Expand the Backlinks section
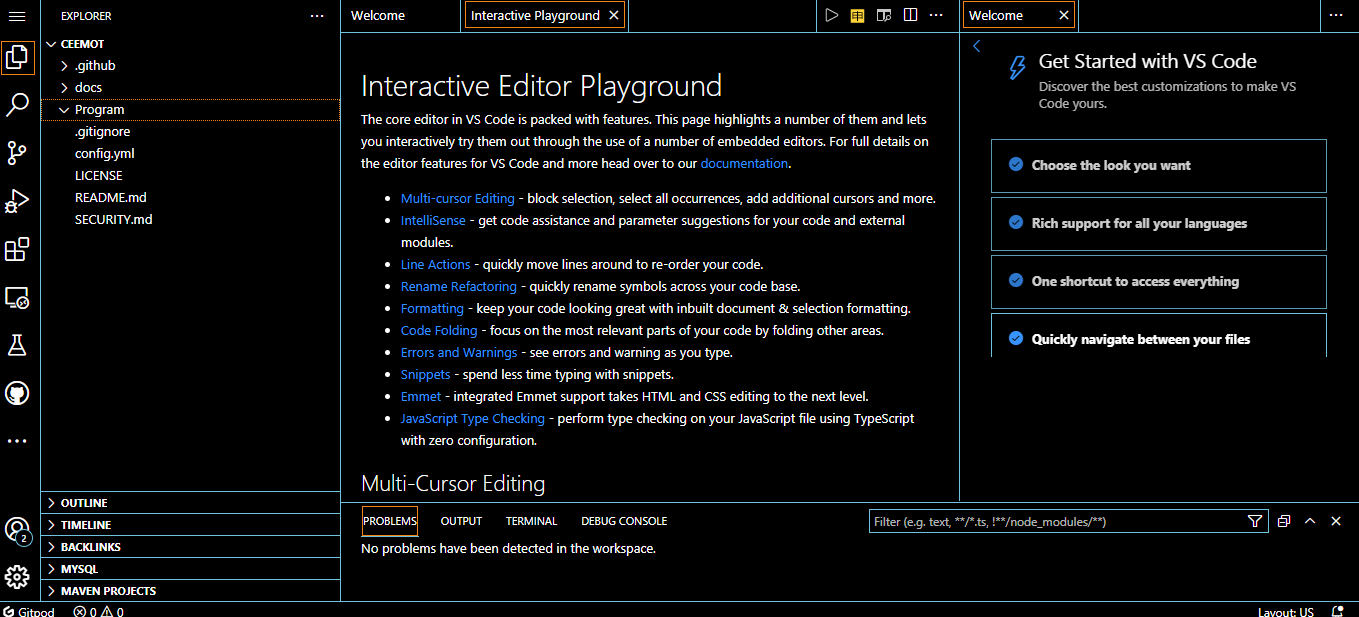Viewport: 1359px width, 617px height. click(190, 547)
